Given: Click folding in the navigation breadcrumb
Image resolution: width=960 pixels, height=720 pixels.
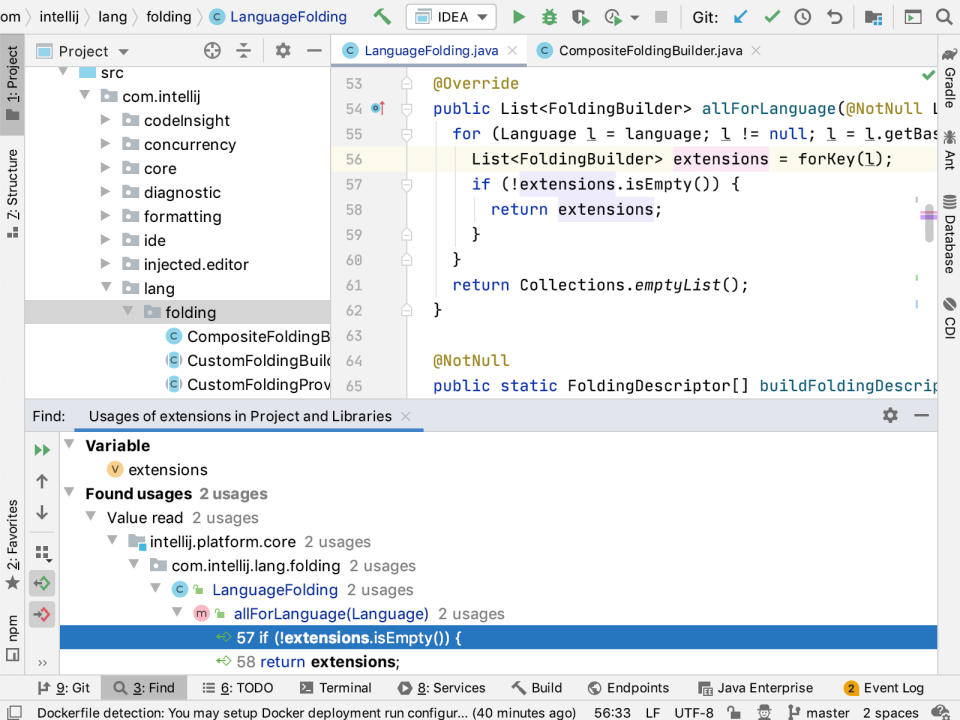Looking at the screenshot, I should coord(168,16).
